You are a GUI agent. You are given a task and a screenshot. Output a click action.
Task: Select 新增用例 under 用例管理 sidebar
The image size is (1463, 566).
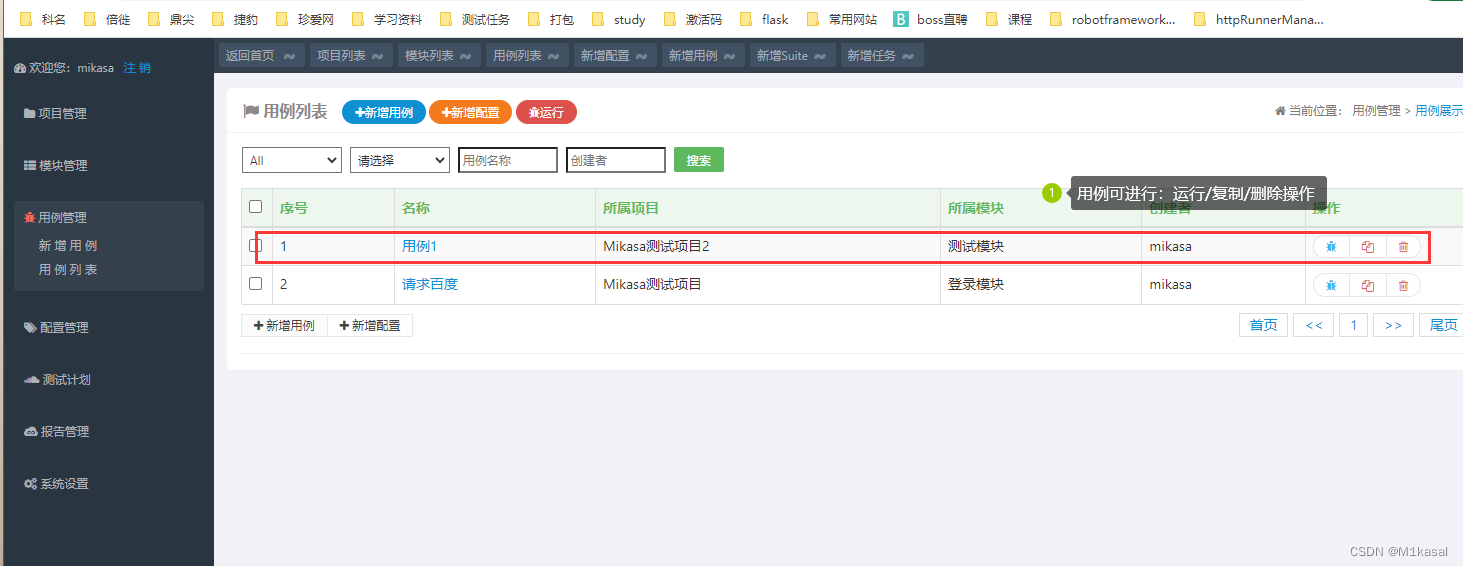[68, 246]
